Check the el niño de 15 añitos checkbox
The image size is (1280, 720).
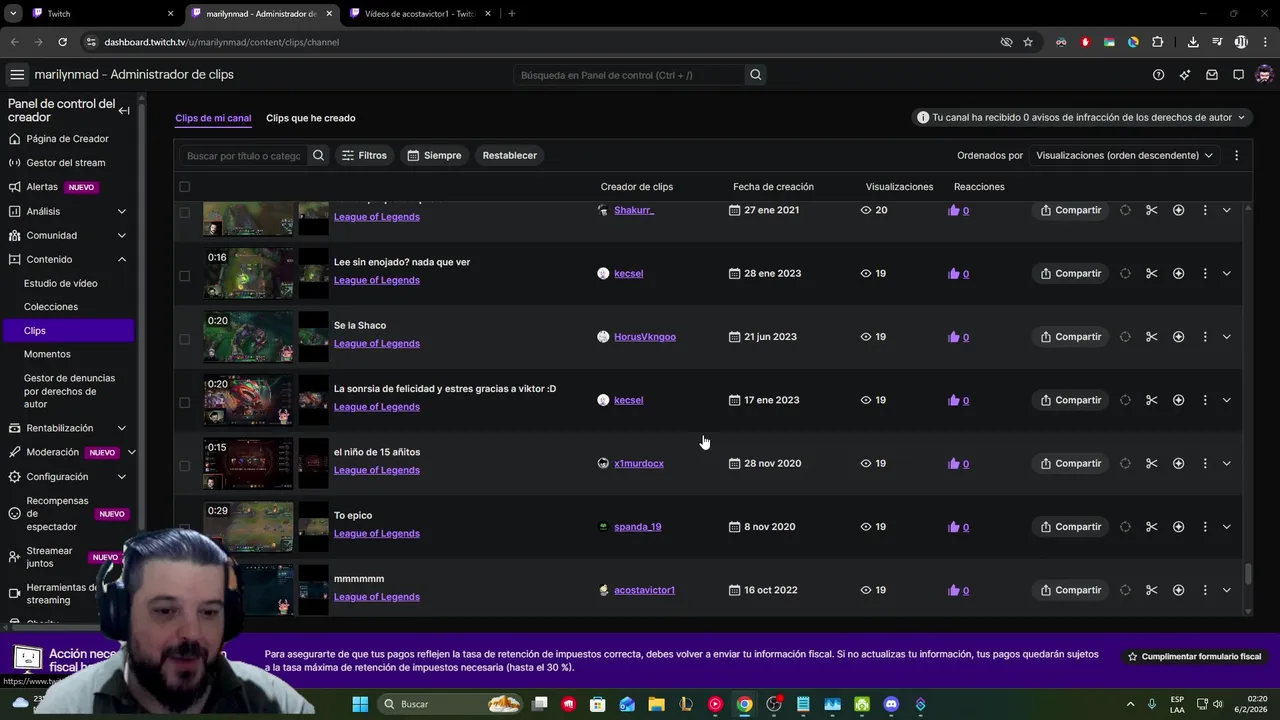click(184, 466)
